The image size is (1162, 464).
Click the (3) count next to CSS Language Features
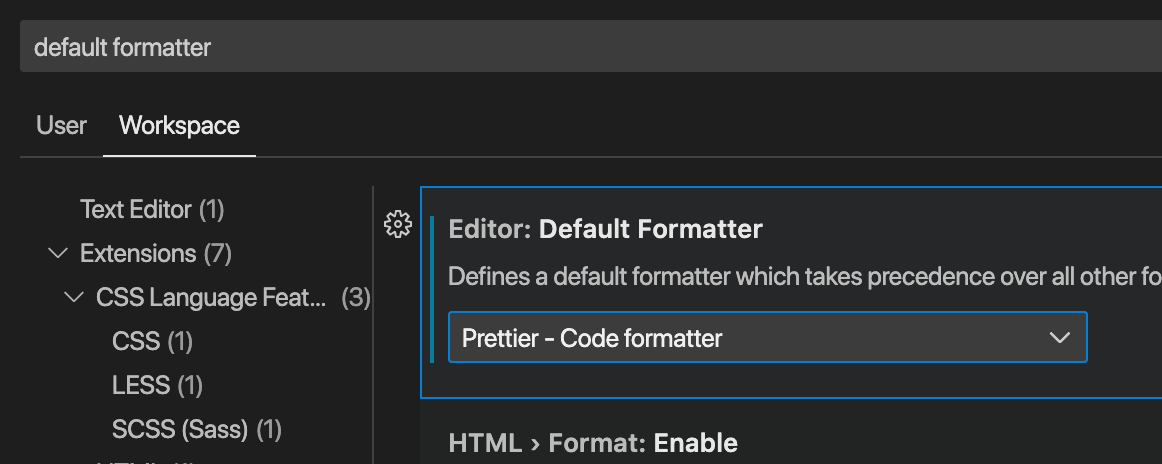coord(356,298)
